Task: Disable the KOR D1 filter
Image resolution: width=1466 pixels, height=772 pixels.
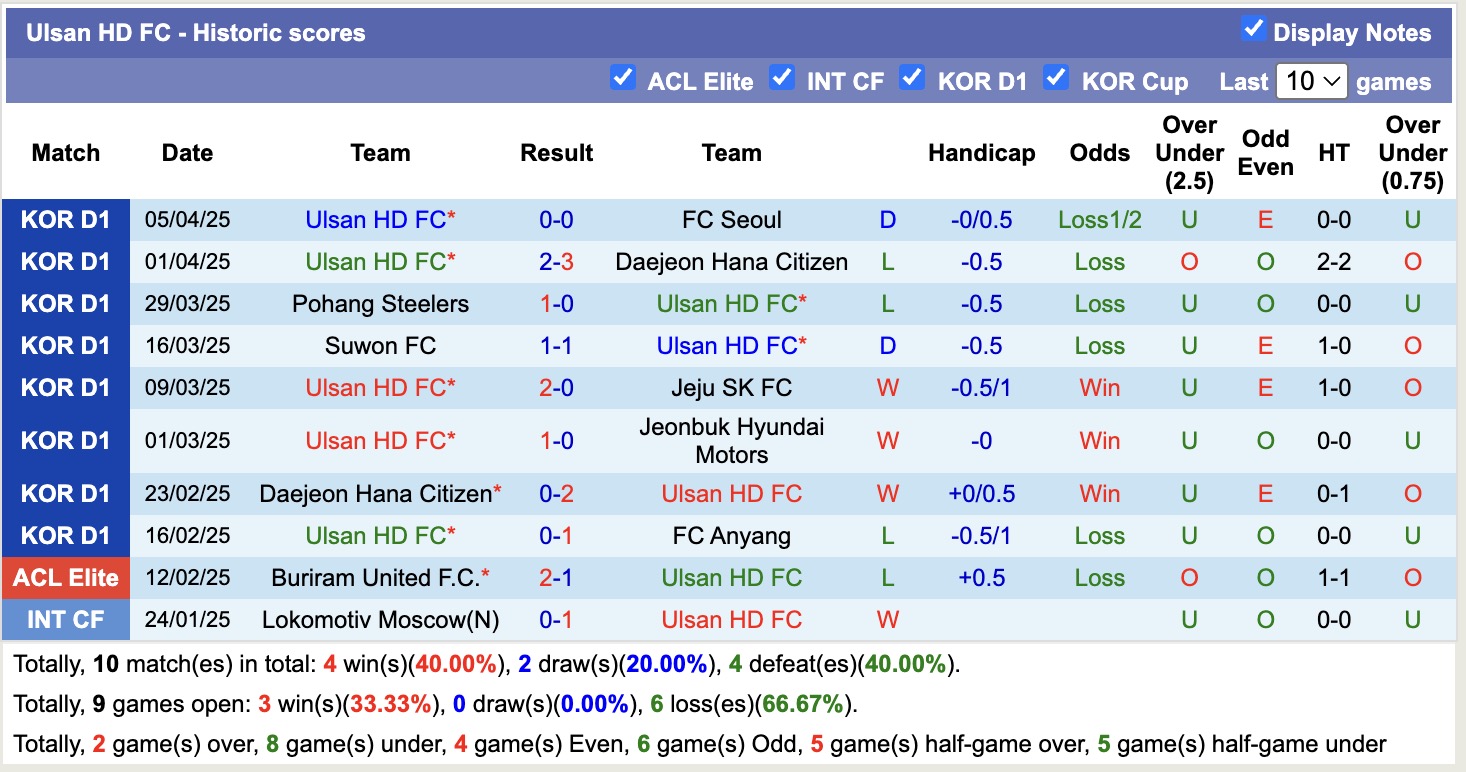Action: pyautogui.click(x=912, y=77)
